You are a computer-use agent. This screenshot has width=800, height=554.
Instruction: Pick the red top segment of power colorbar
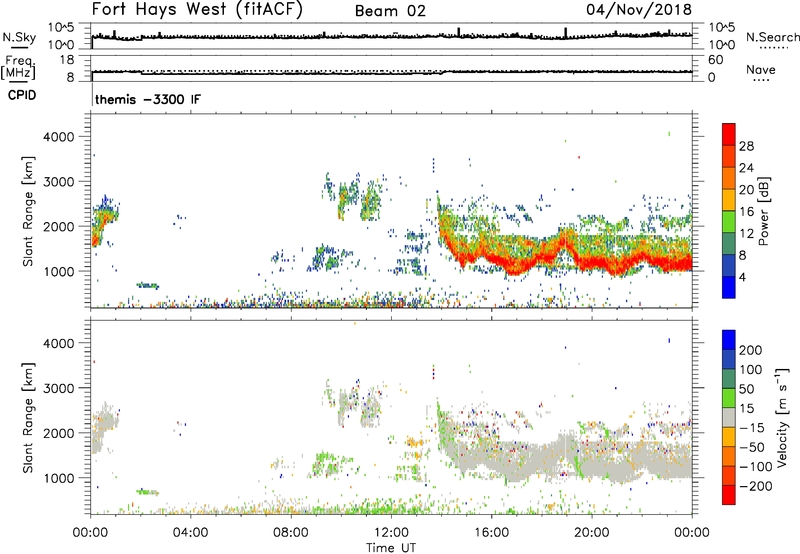pyautogui.click(x=729, y=135)
